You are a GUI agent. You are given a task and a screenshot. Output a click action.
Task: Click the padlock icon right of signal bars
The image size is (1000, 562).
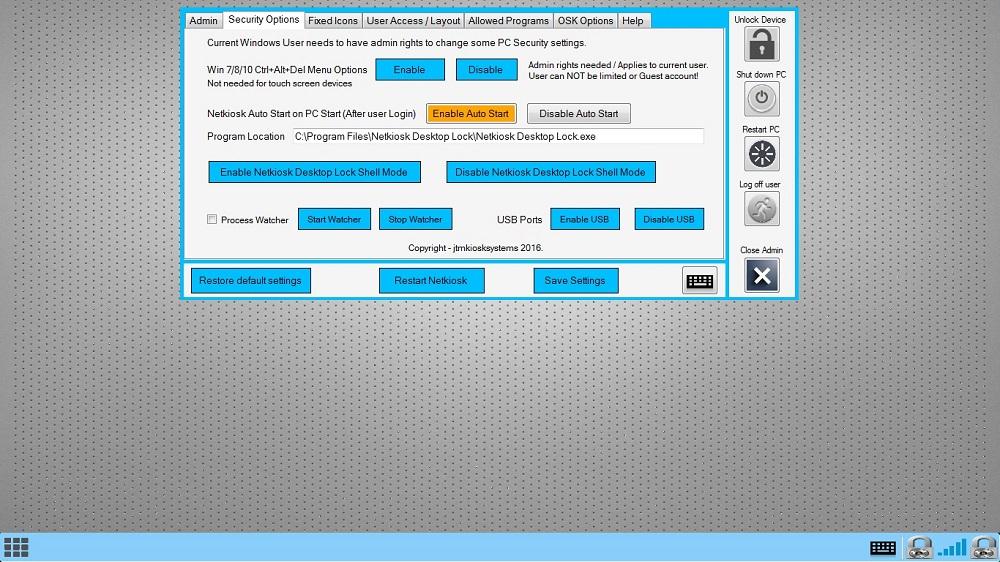click(x=983, y=547)
